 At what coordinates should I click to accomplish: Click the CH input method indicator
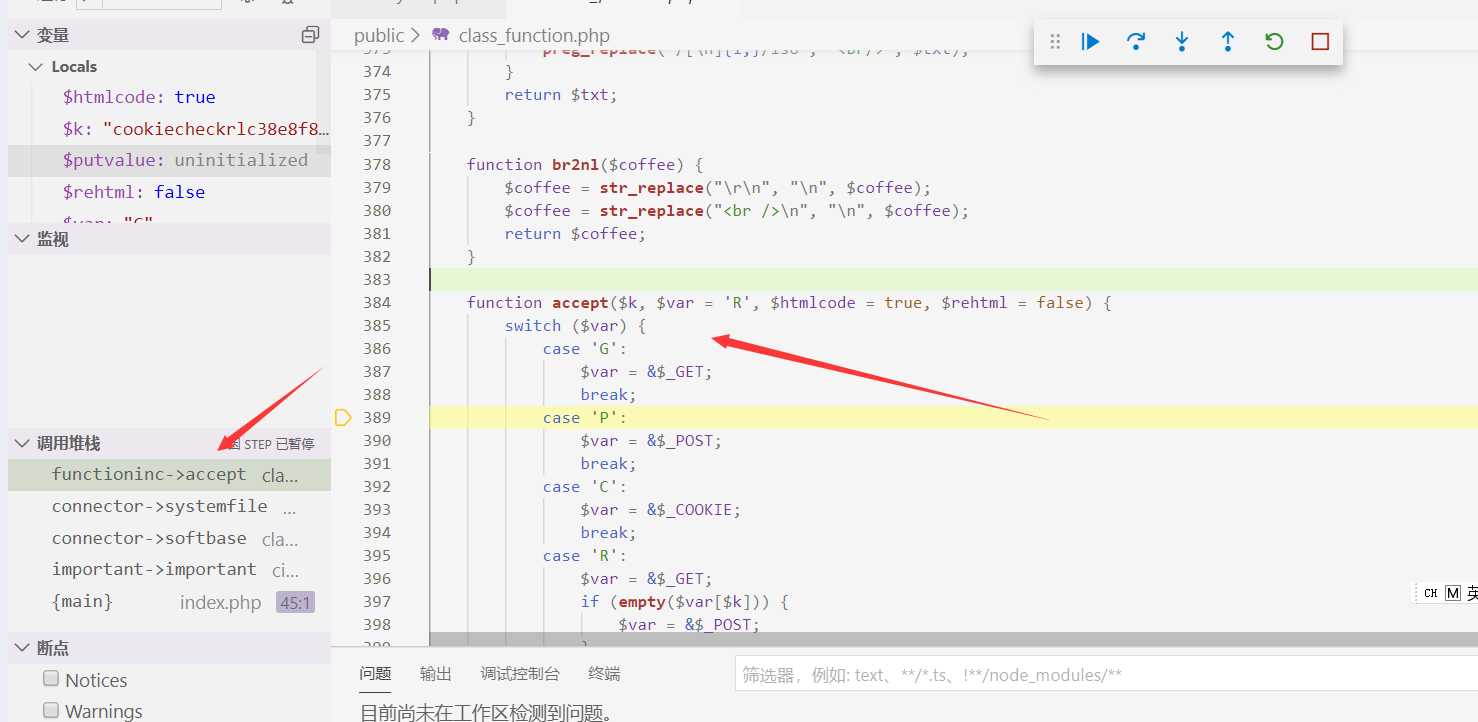click(1431, 593)
